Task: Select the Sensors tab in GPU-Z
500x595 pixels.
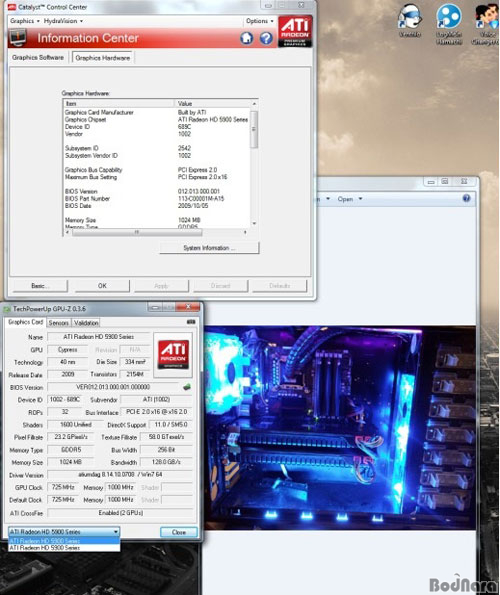Action: (58, 323)
